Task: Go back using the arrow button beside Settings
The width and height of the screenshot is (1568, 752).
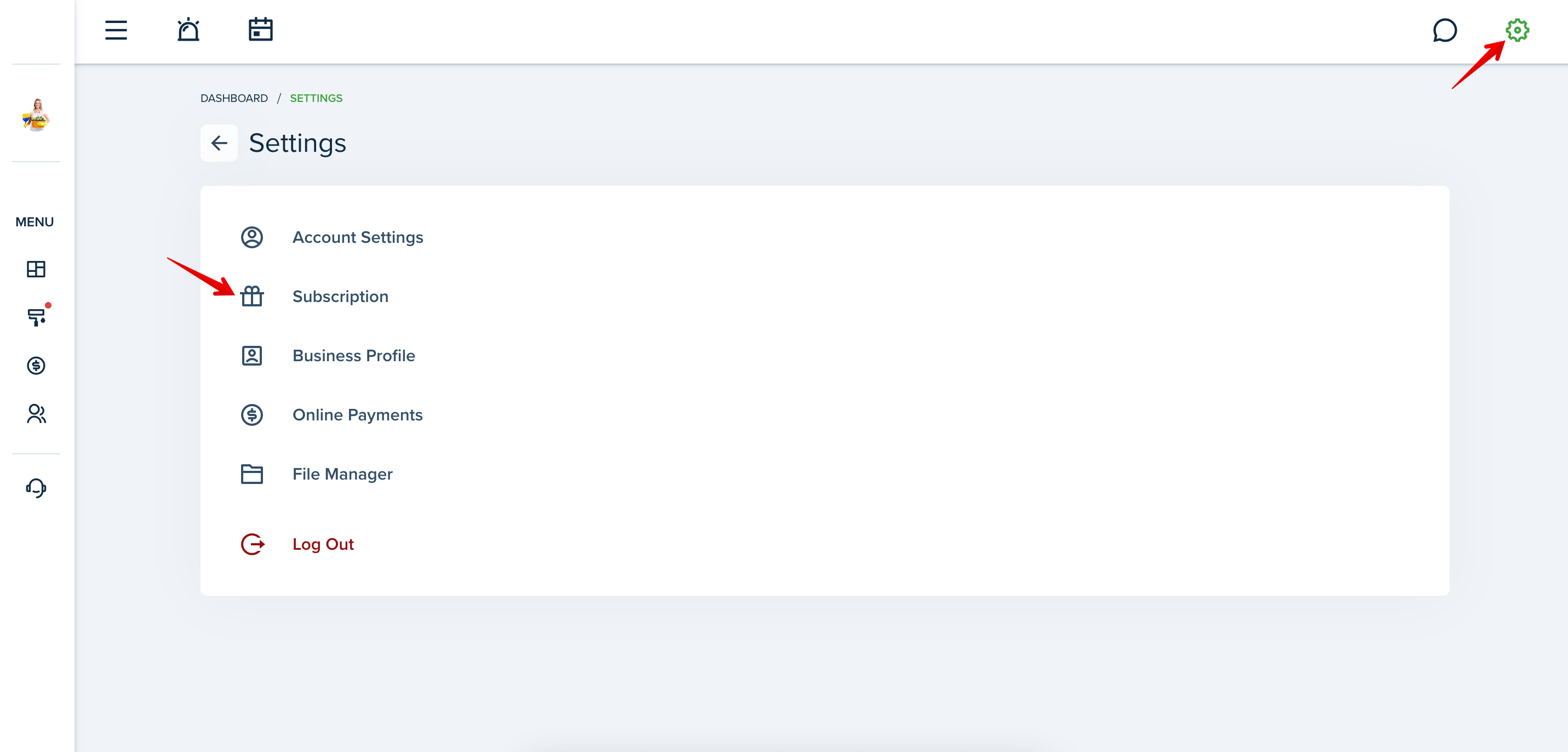Action: (x=219, y=143)
